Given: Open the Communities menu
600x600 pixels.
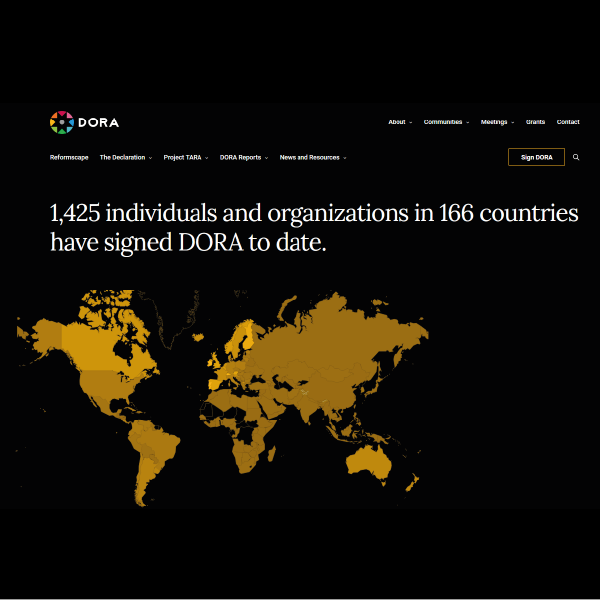Looking at the screenshot, I should (442, 122).
